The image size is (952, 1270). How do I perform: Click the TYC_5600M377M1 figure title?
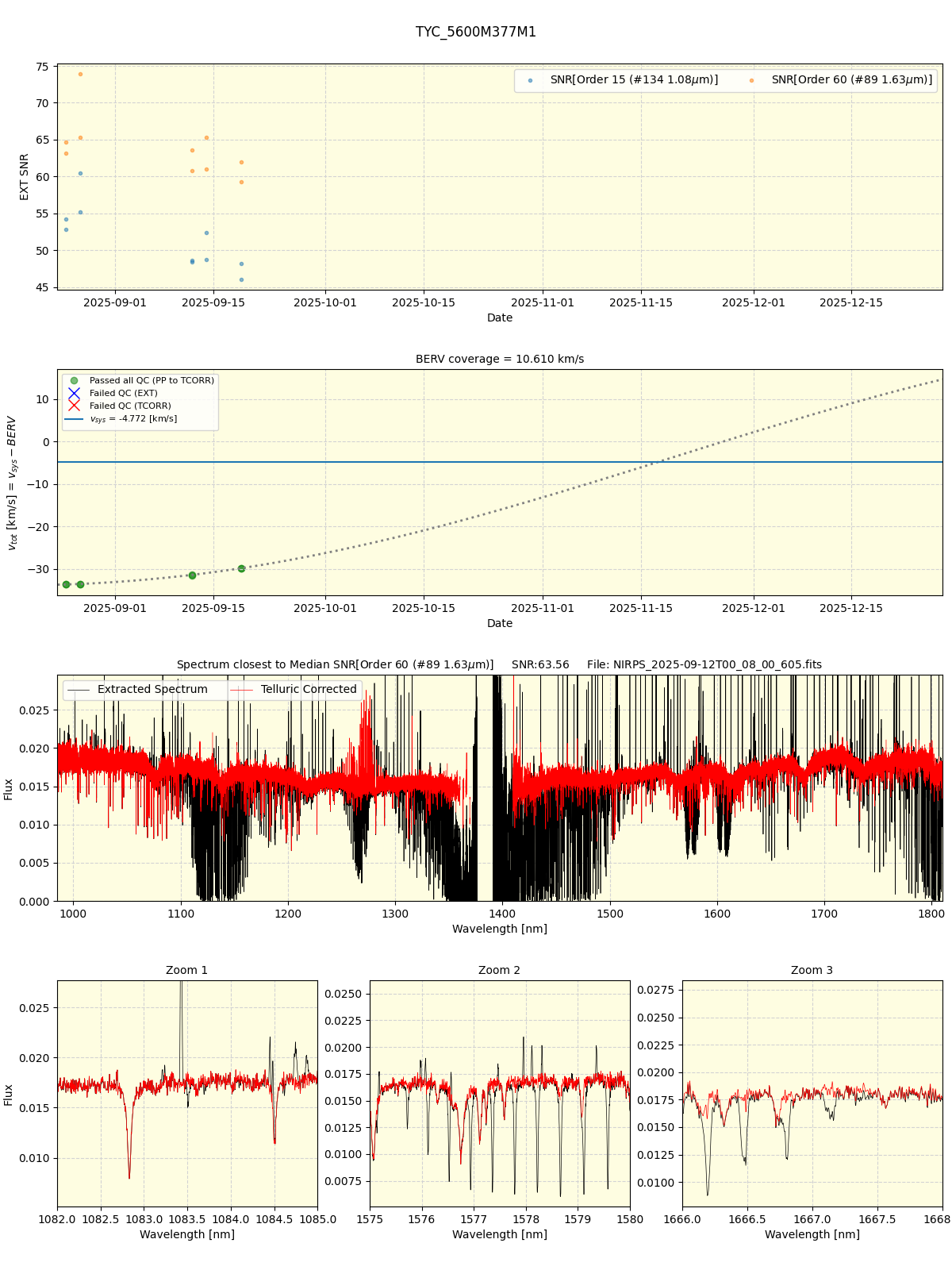(476, 33)
